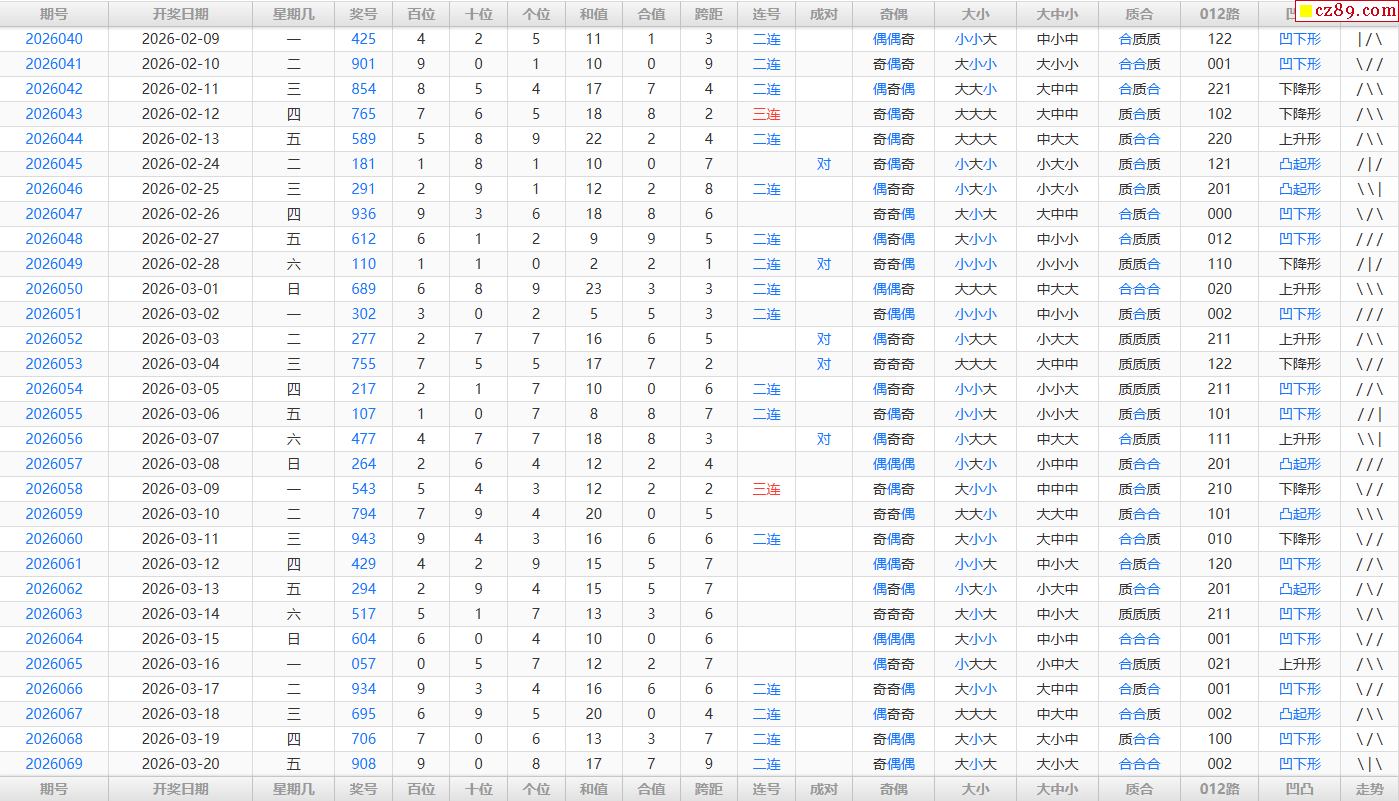Click the cz89.com logo badge
Image resolution: width=1399 pixels, height=801 pixels.
click(1344, 11)
